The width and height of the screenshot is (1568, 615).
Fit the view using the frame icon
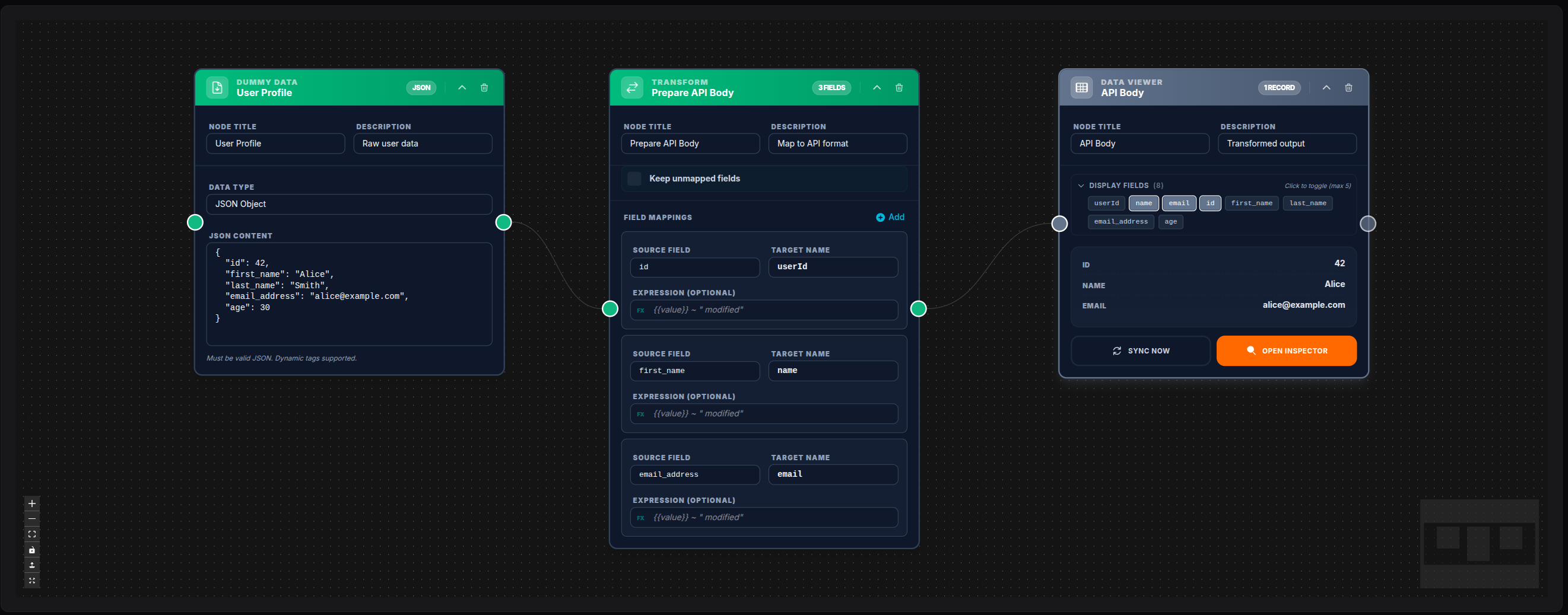coord(31,534)
